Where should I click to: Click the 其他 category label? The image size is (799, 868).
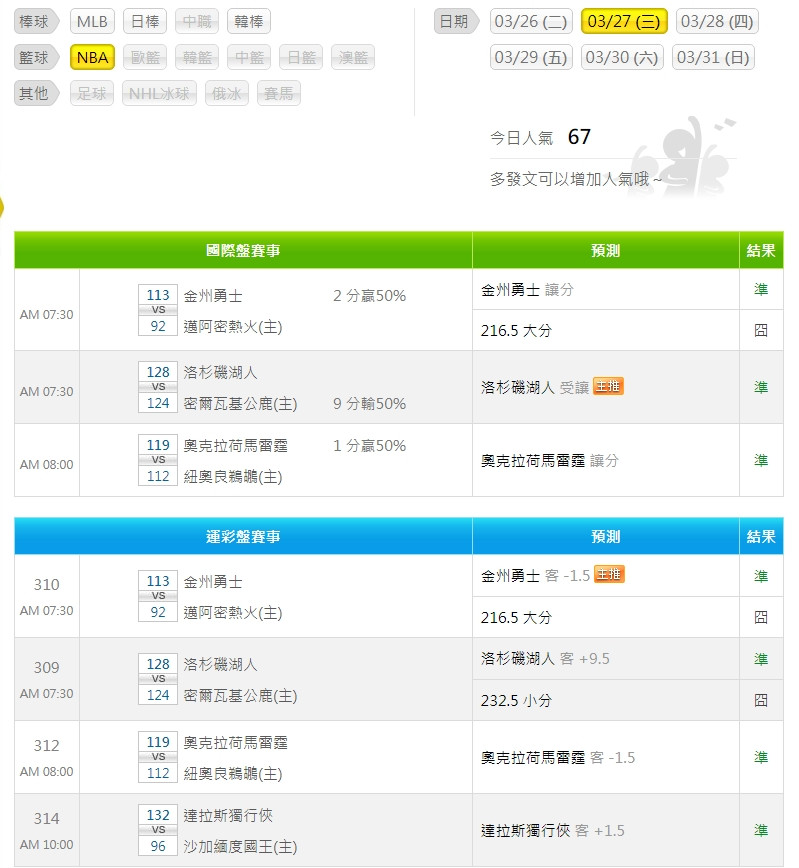35,94
